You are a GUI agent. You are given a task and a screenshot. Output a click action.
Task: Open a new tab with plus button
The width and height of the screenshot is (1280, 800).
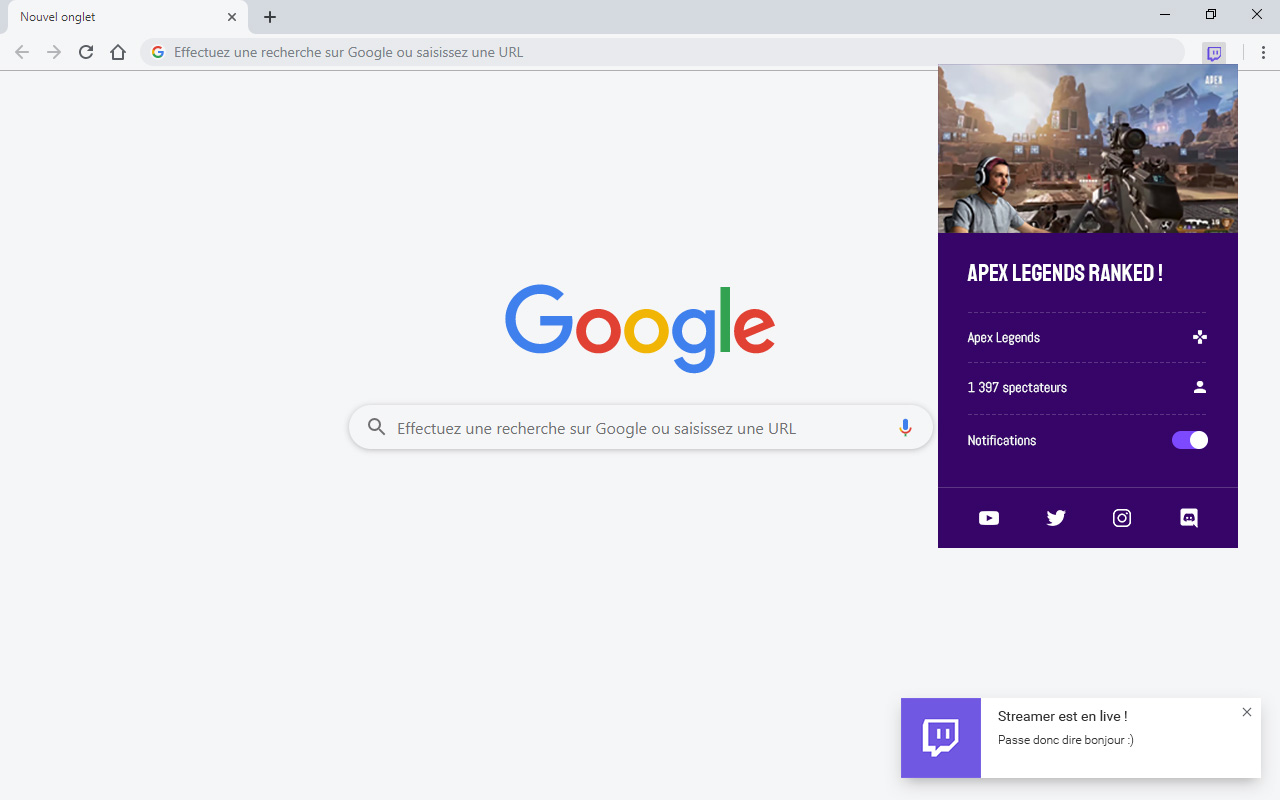pos(270,17)
